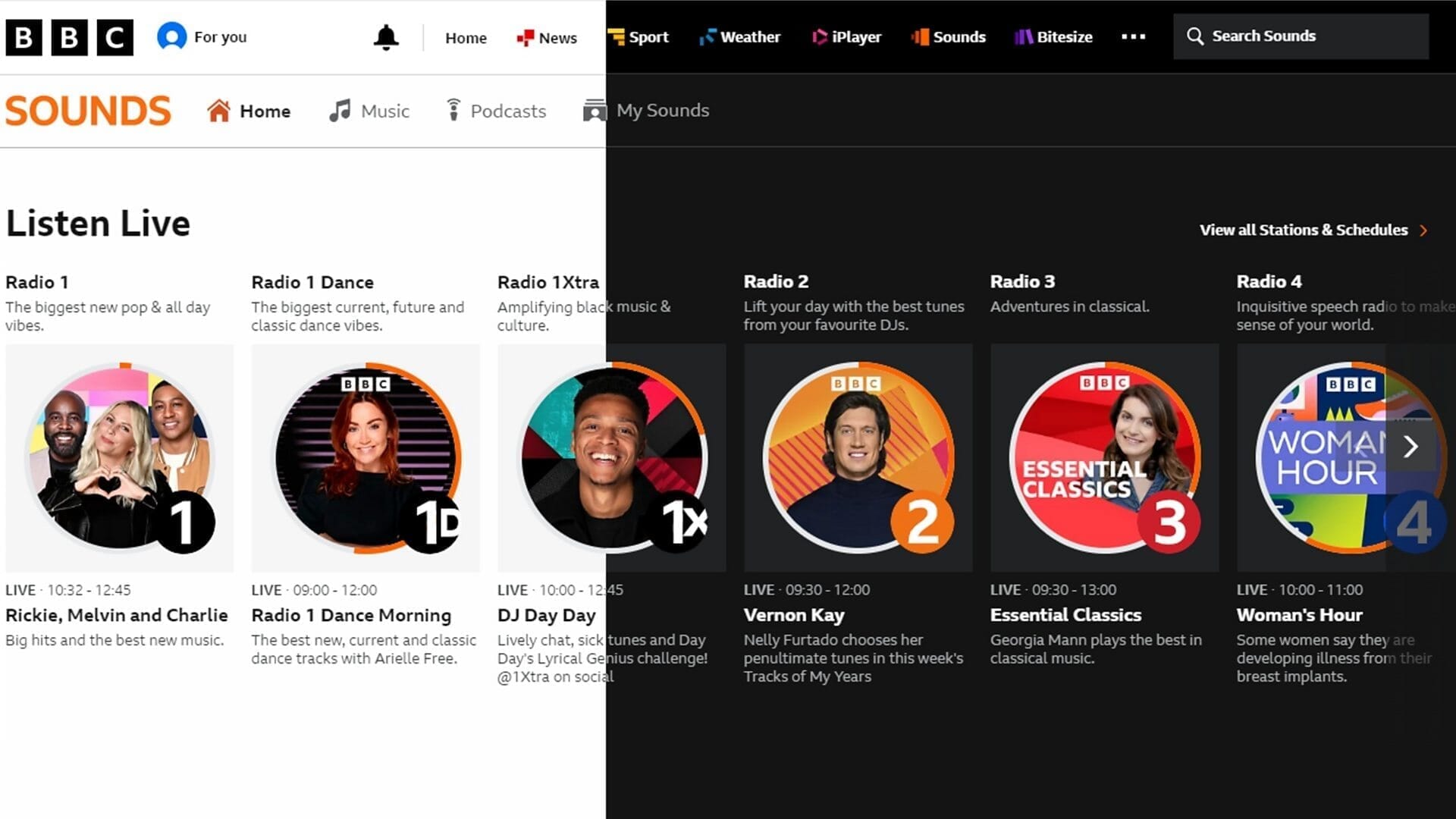Screen dimensions: 1456x819
Task: Click the orange SOUNDS logo
Action: tap(88, 111)
